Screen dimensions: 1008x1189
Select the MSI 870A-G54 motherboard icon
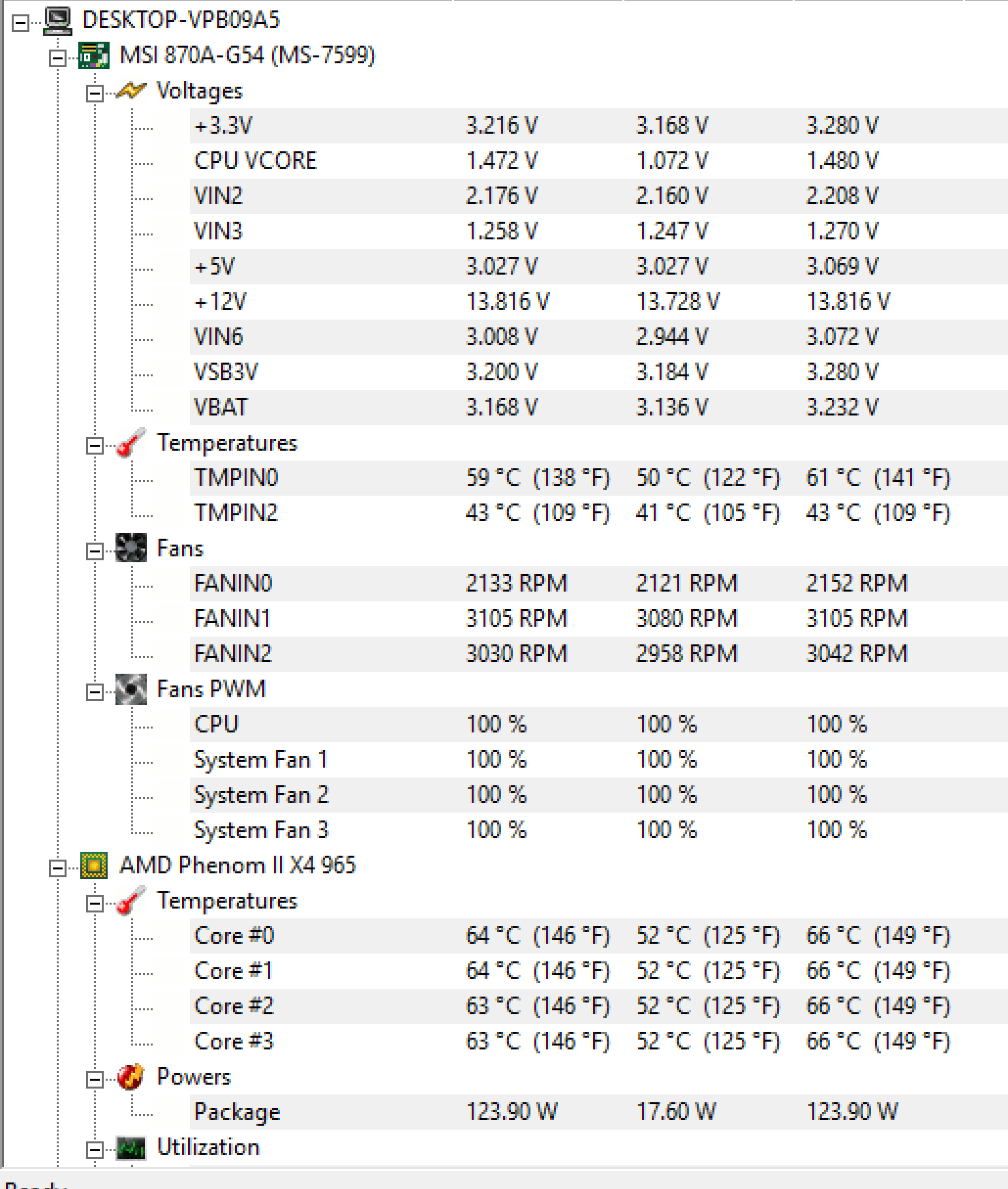click(94, 55)
